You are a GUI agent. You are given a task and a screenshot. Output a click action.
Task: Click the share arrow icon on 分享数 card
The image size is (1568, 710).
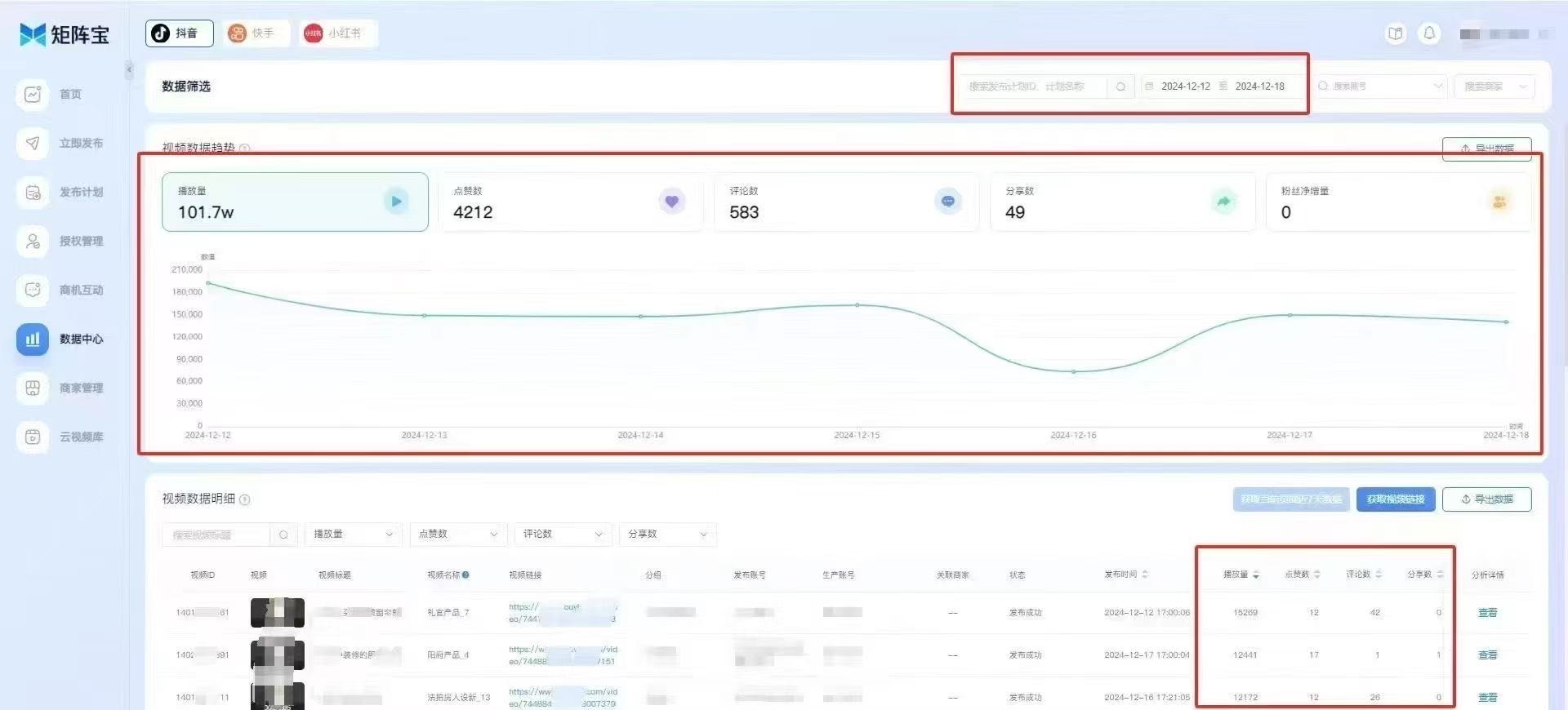pyautogui.click(x=1224, y=202)
